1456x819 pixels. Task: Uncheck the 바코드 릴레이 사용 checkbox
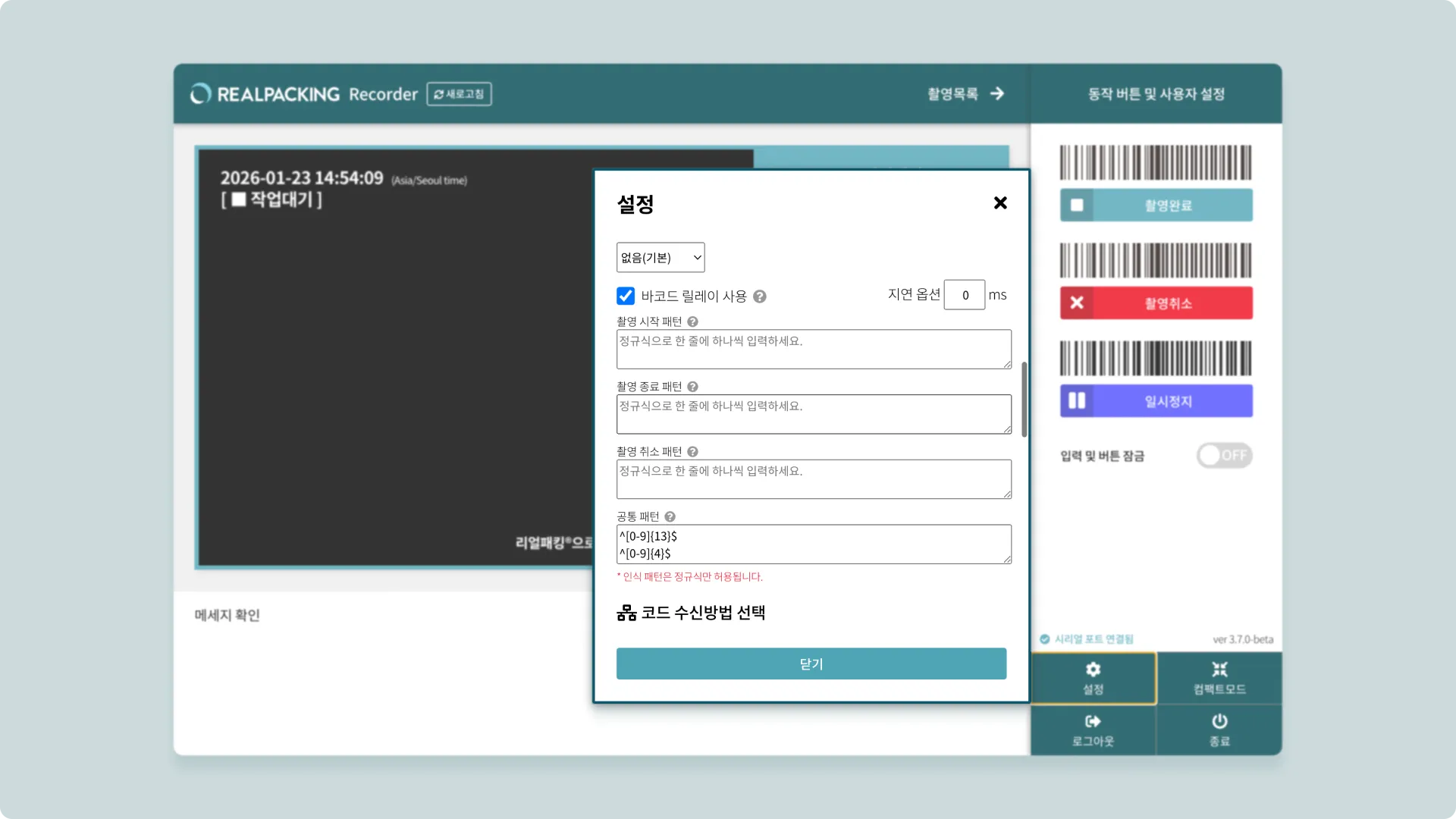coord(626,296)
